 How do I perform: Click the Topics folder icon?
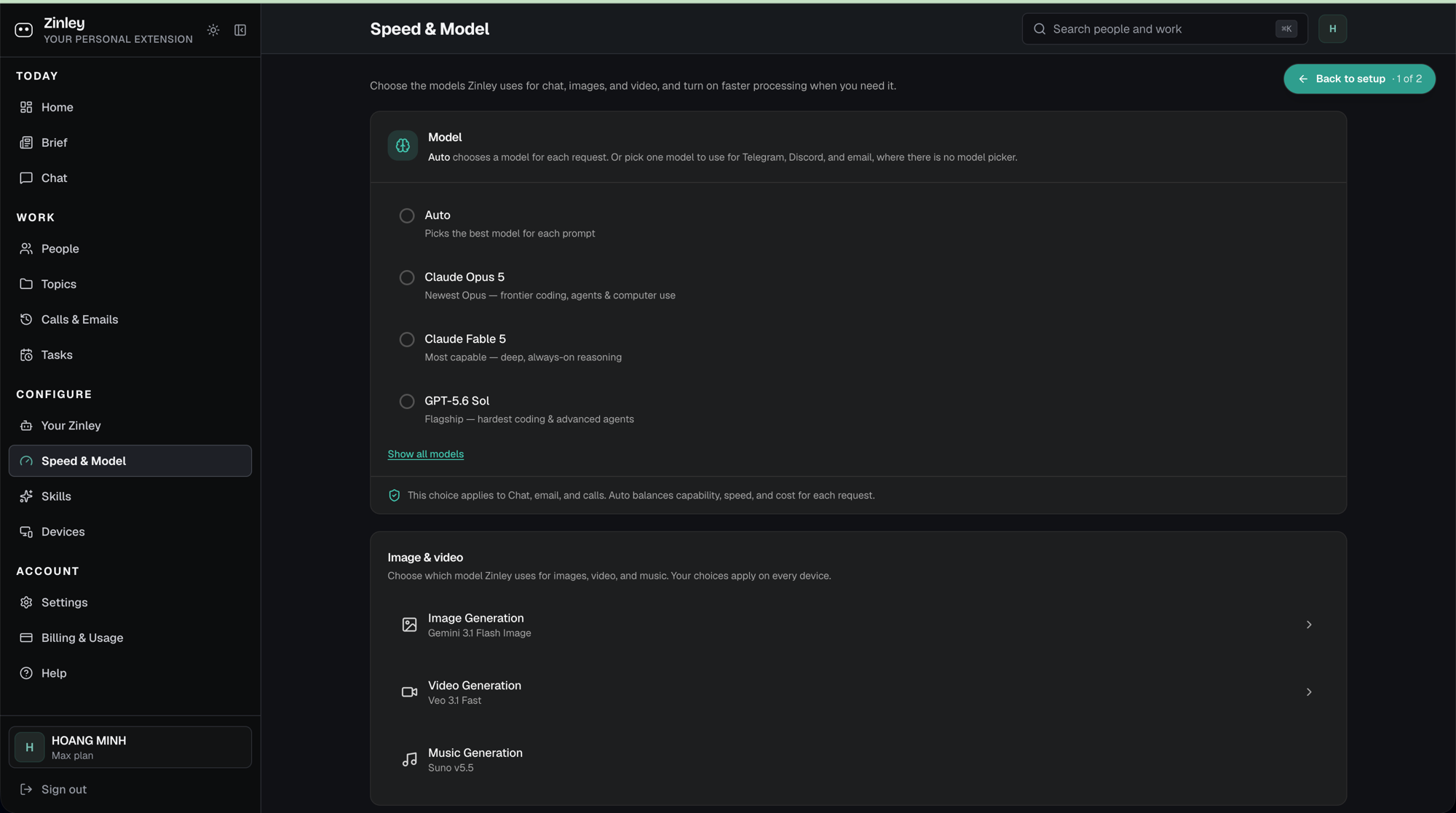pos(26,284)
